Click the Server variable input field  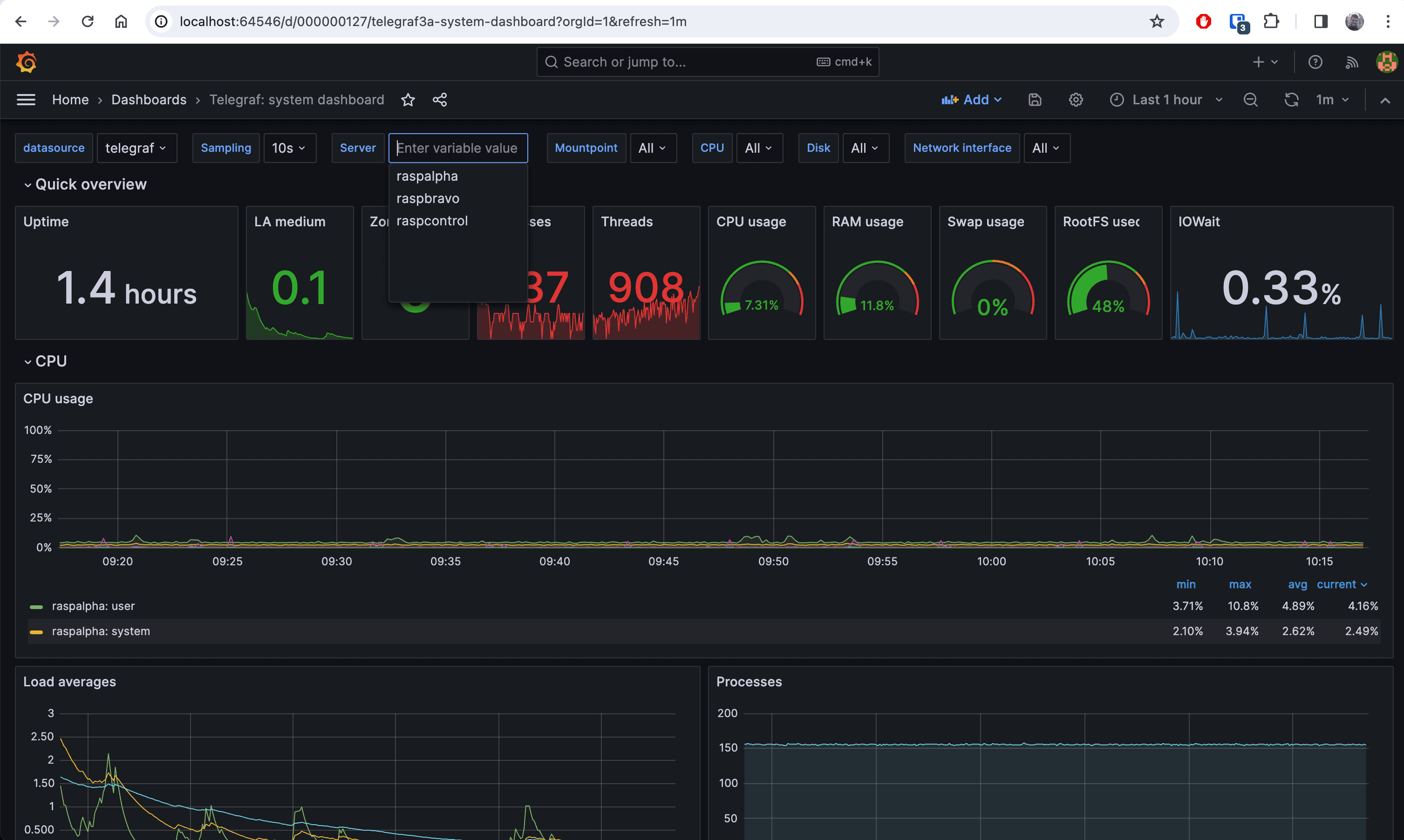pyautogui.click(x=457, y=147)
